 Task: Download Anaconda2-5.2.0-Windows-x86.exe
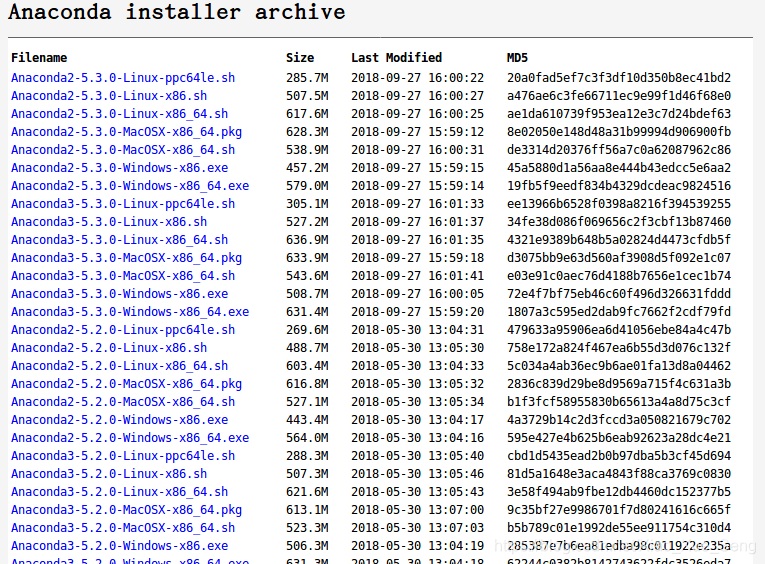pos(120,420)
